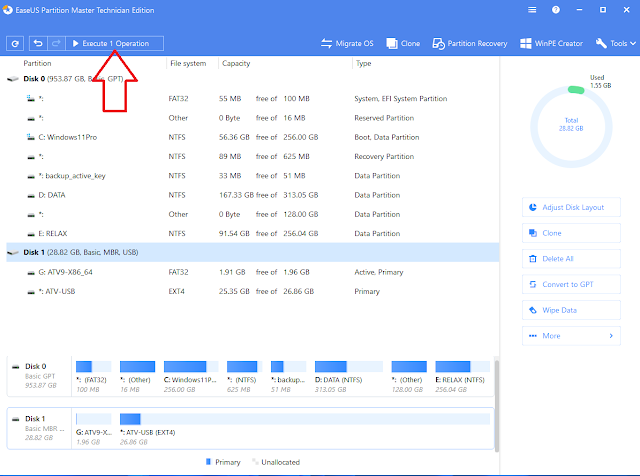The image size is (640, 476).
Task: Select the Reserved Partition 16 MB row
Action: (x=253, y=118)
